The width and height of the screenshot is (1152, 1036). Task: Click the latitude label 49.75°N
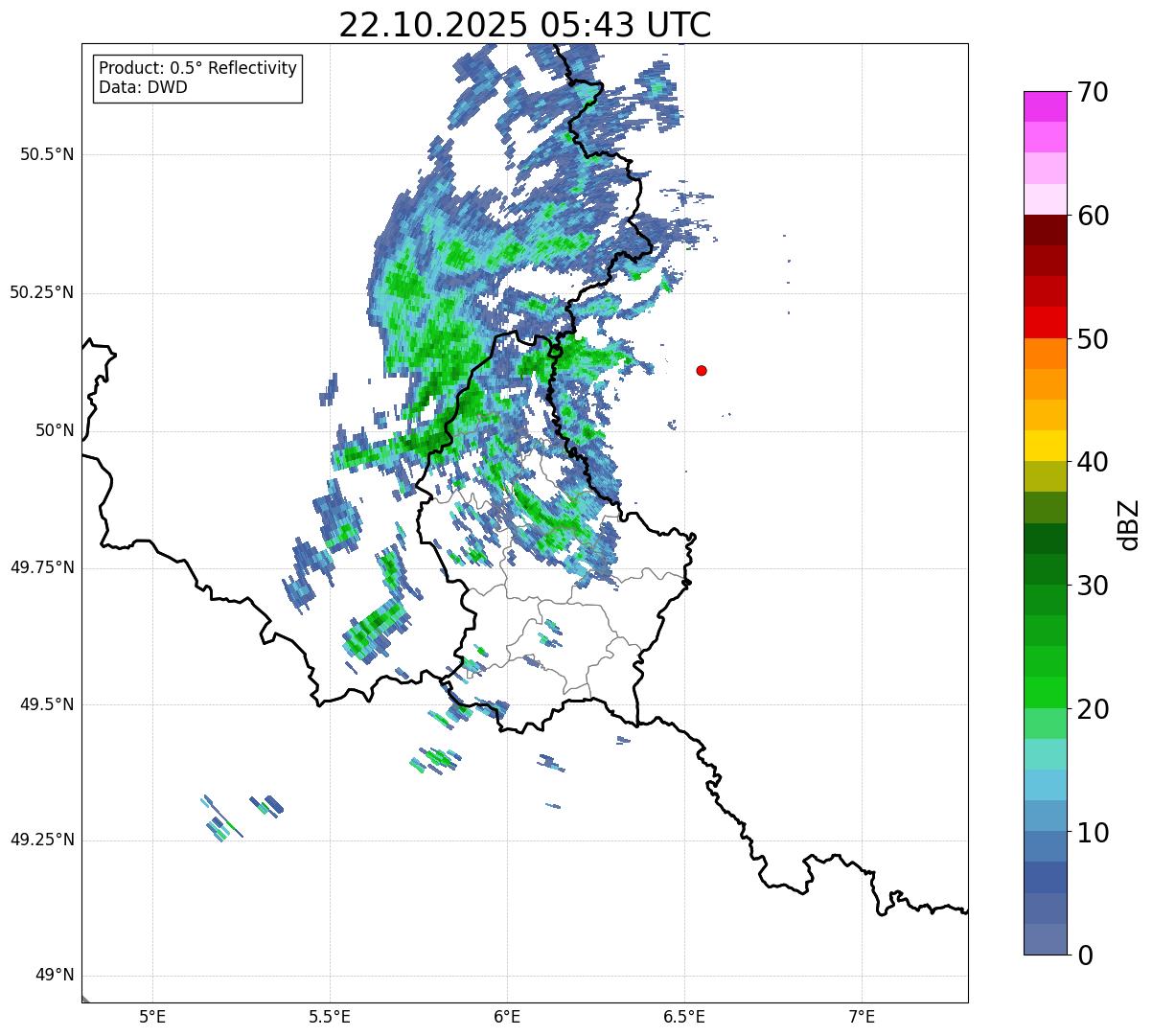coord(41,567)
